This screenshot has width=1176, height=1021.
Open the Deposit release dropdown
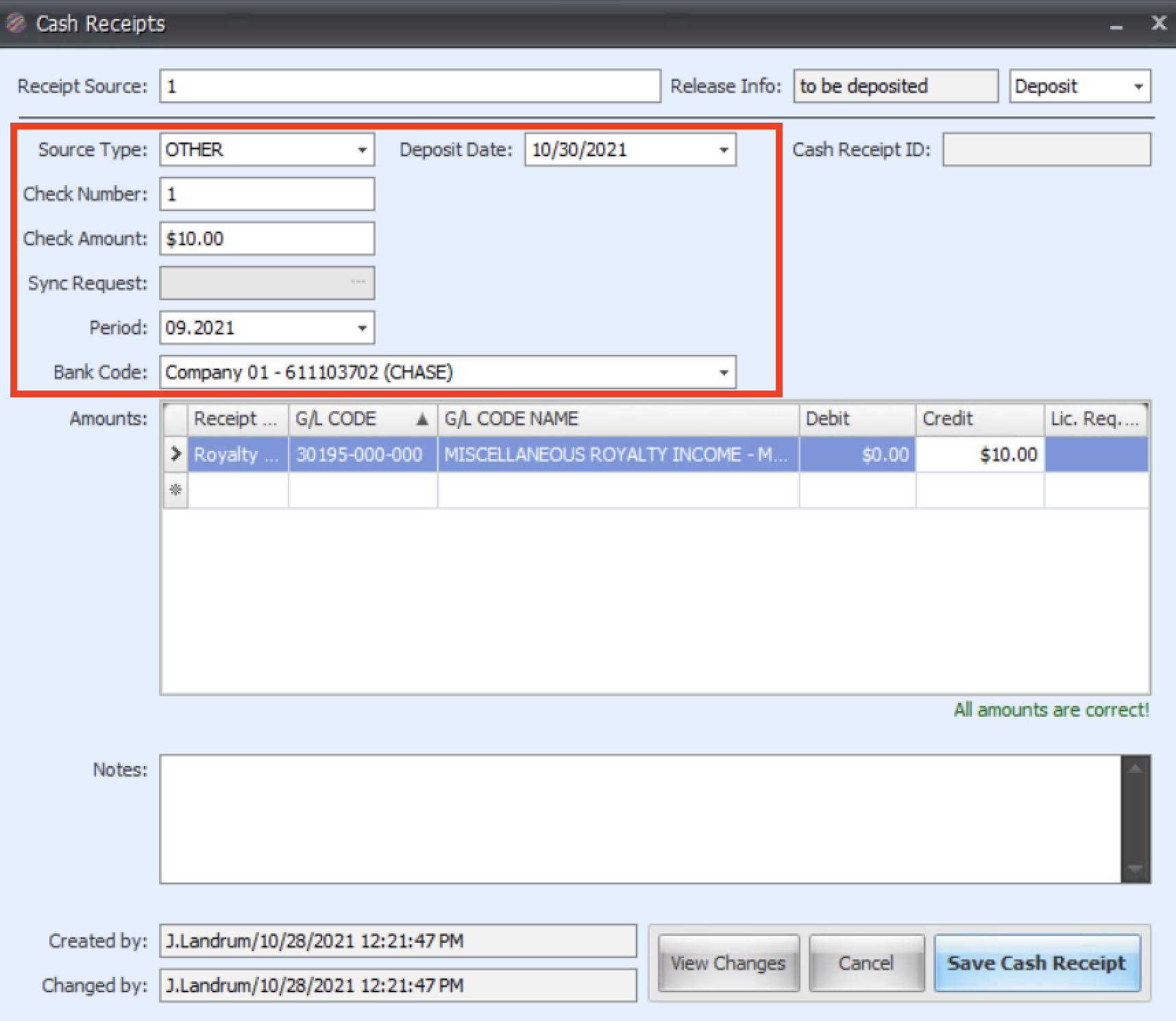[1138, 86]
